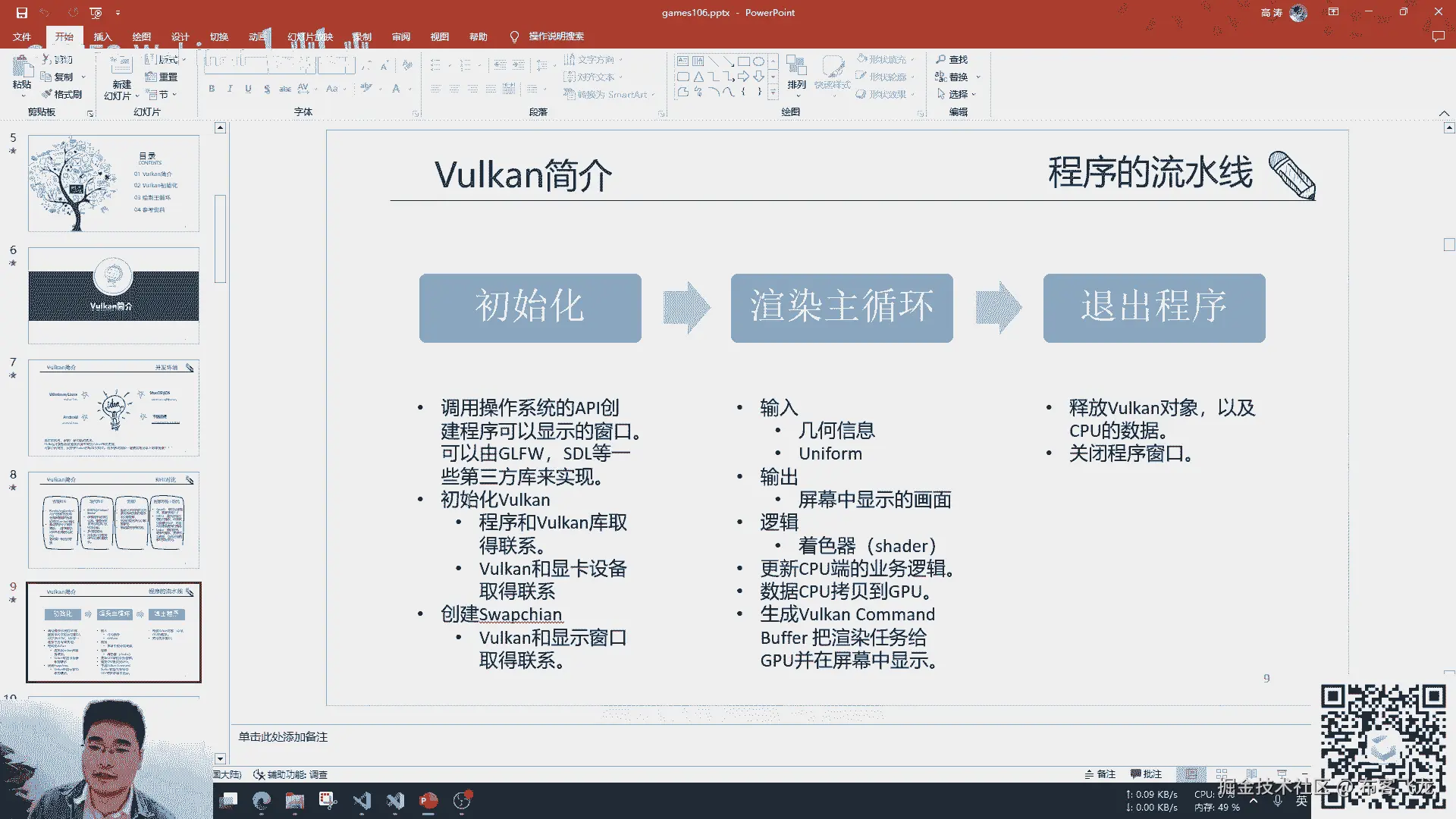1456x819 pixels.
Task: Click the Reset (重置) slide button
Action: [162, 77]
